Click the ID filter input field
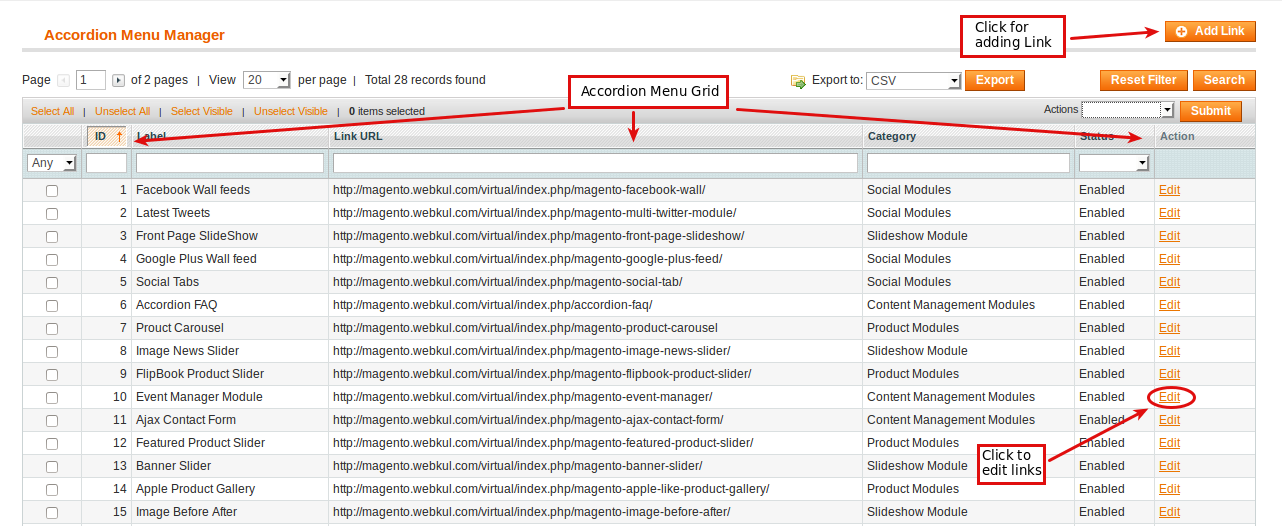1282x526 pixels. 107,162
